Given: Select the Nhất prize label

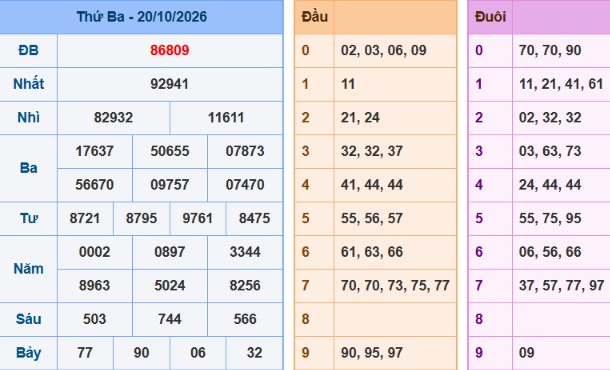Looking at the screenshot, I should (28, 84).
